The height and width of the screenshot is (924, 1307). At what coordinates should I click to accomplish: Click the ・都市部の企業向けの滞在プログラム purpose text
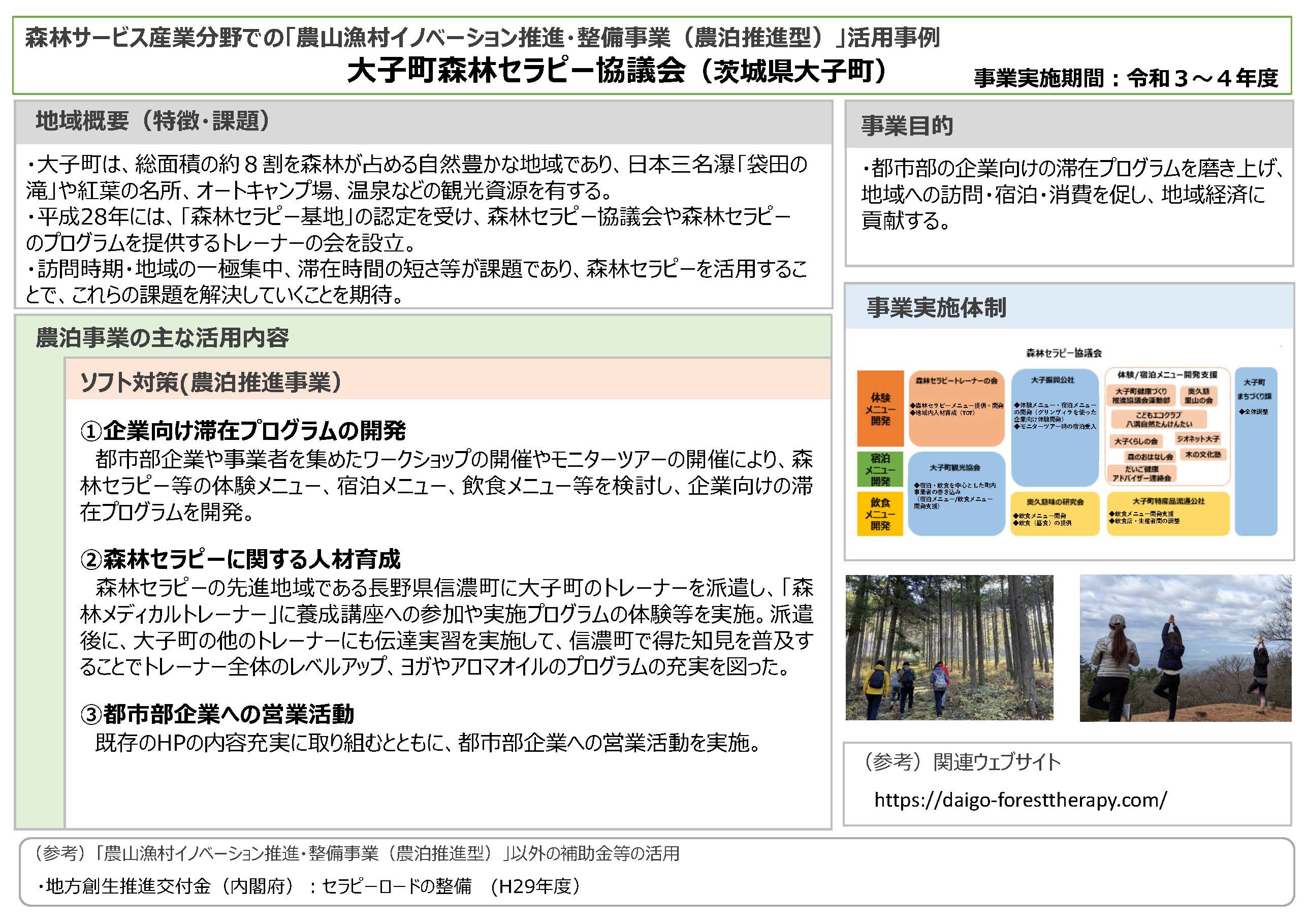point(1072,194)
